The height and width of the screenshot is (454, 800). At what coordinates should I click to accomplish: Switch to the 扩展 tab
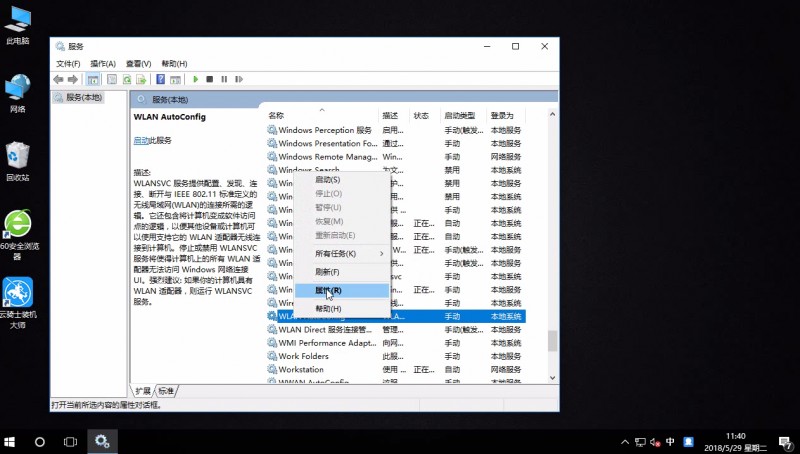143,391
